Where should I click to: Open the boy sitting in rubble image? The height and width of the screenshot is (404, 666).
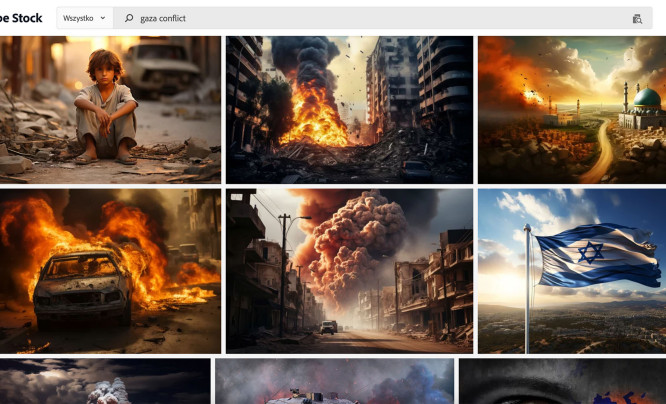(x=110, y=110)
